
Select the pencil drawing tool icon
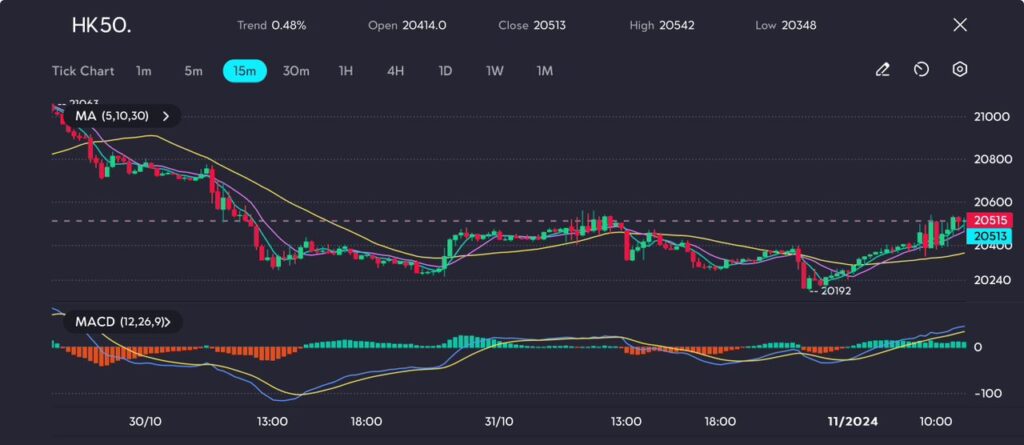click(x=882, y=70)
